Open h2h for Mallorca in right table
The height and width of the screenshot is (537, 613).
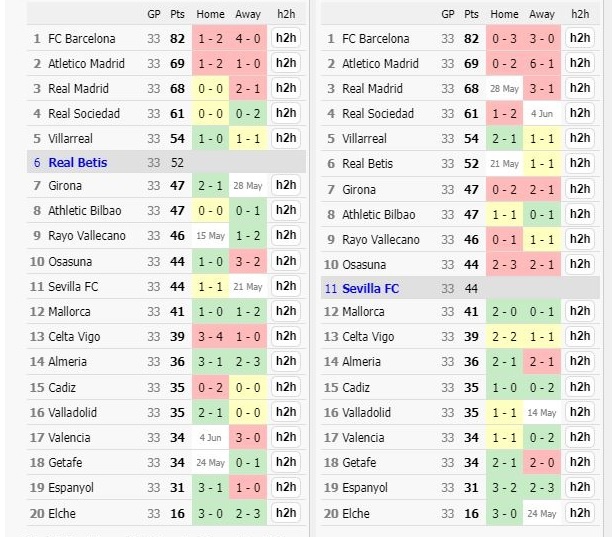580,311
